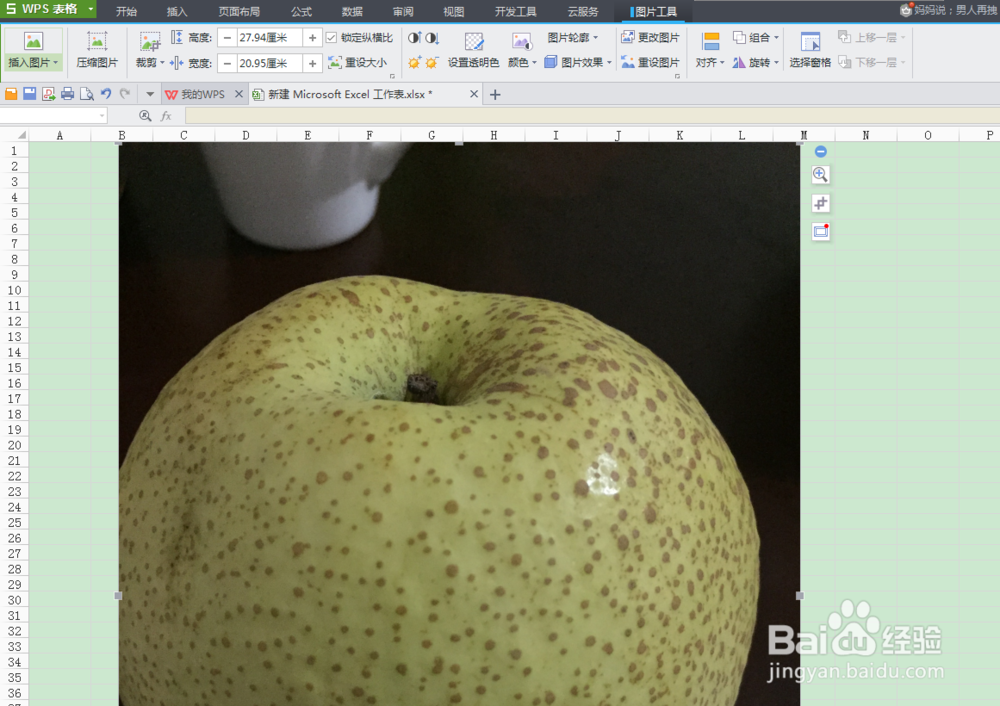Screen dimensions: 1000x706
Task: Switch to the 数据 (Data) tab
Action: [352, 11]
